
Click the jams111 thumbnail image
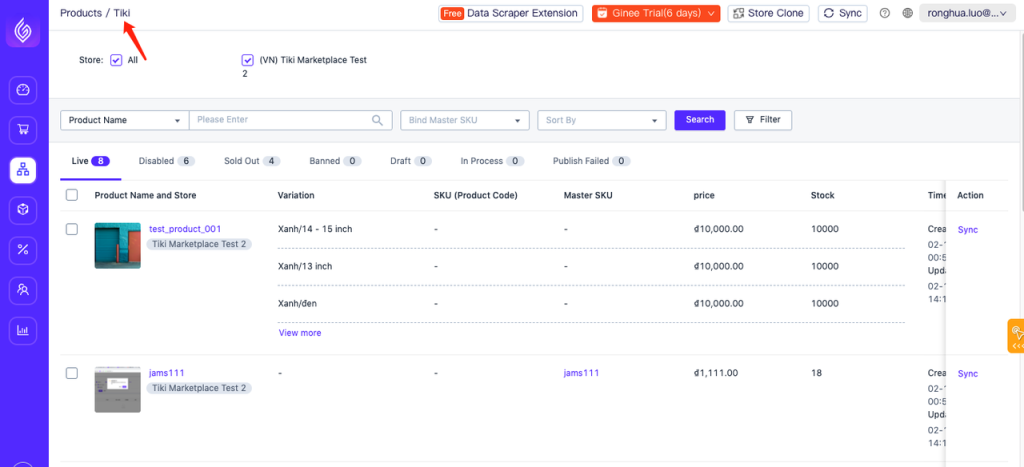point(118,389)
